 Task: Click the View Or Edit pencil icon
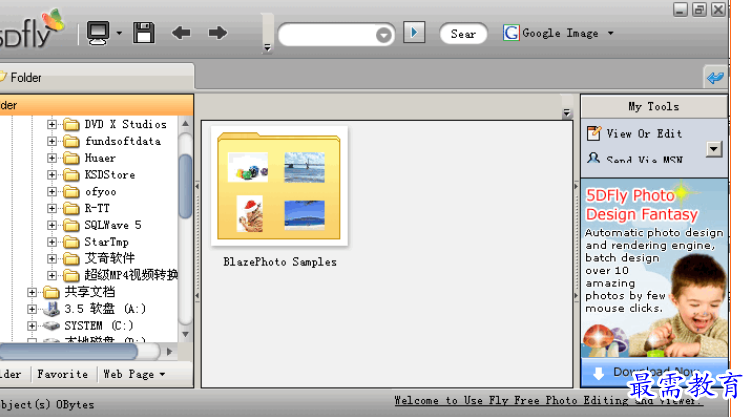(x=594, y=133)
